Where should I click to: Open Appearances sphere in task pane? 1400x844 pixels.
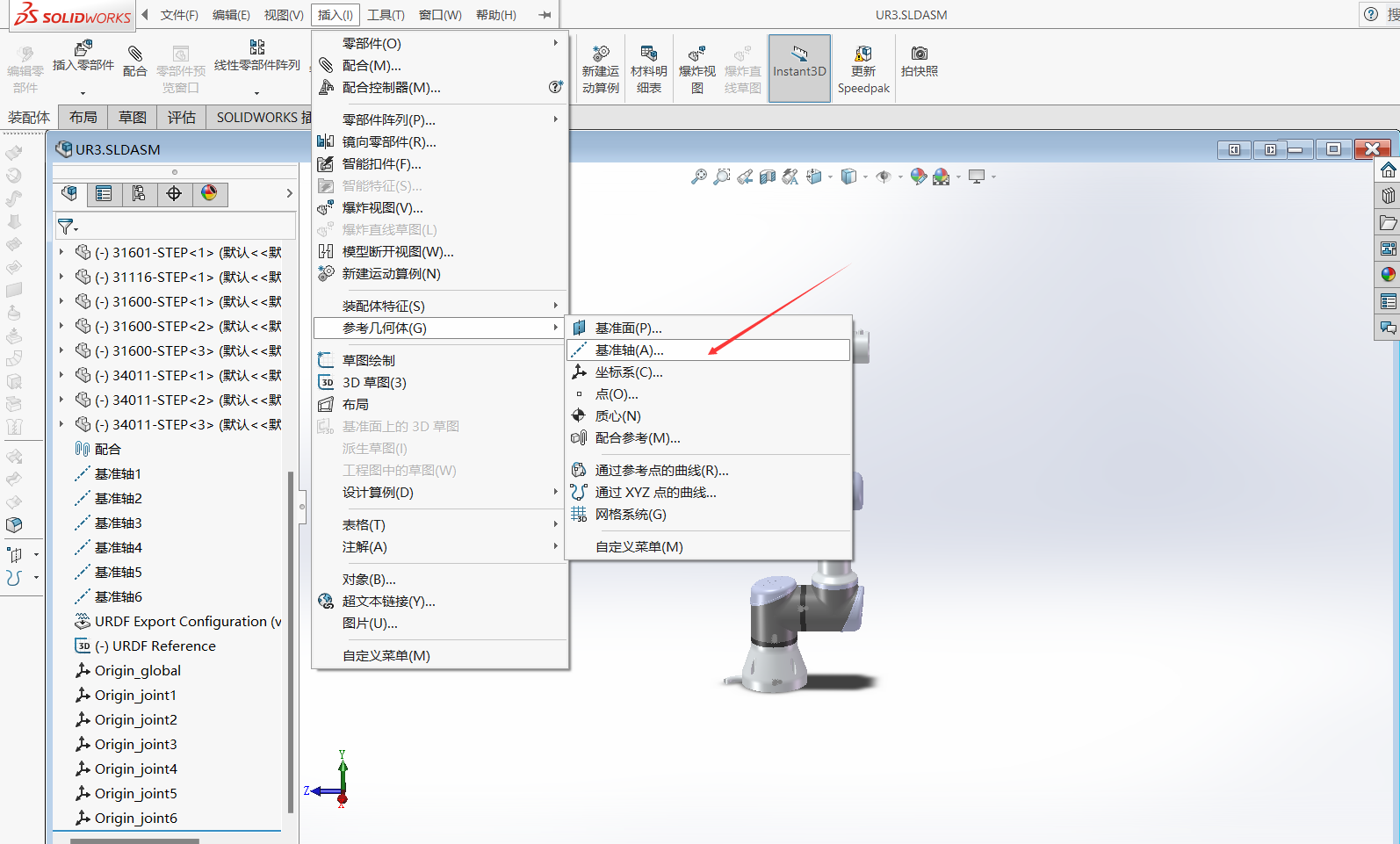click(1389, 275)
